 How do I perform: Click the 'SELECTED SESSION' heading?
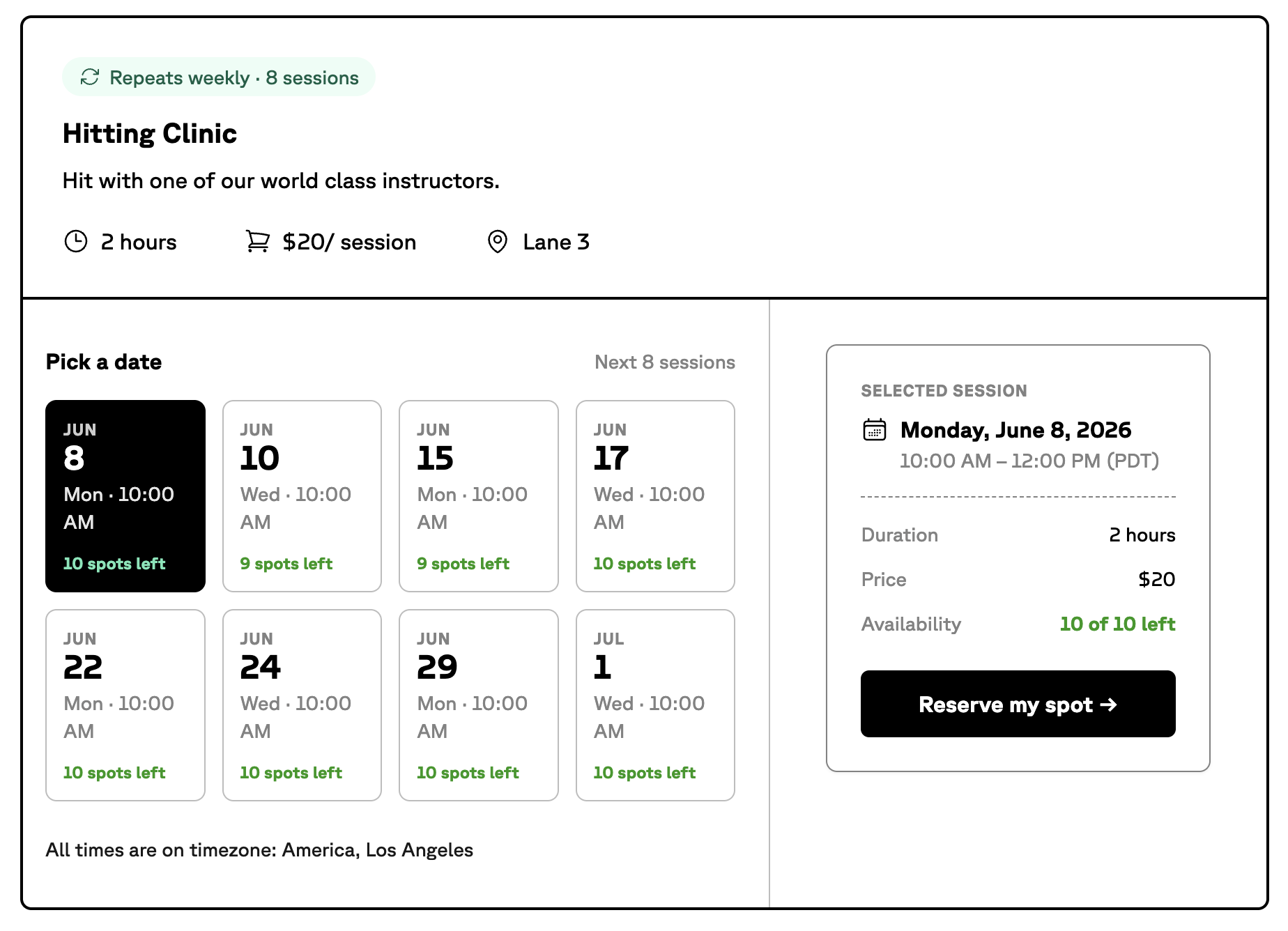(x=944, y=391)
